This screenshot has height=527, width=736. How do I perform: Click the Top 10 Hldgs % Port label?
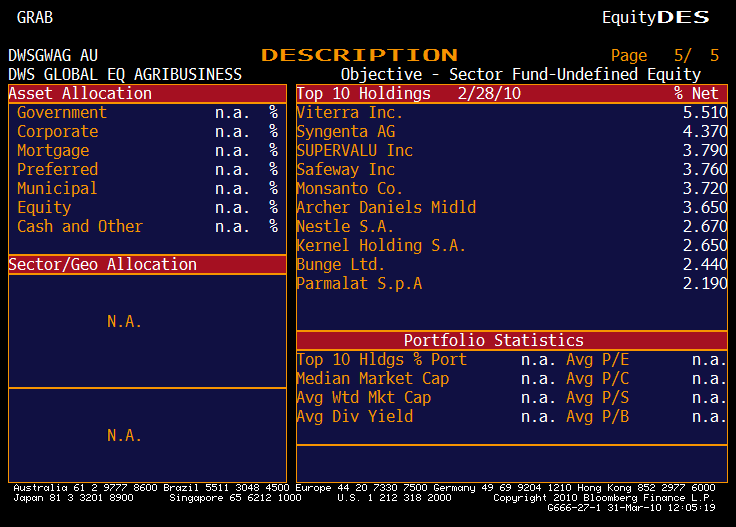tap(382, 359)
